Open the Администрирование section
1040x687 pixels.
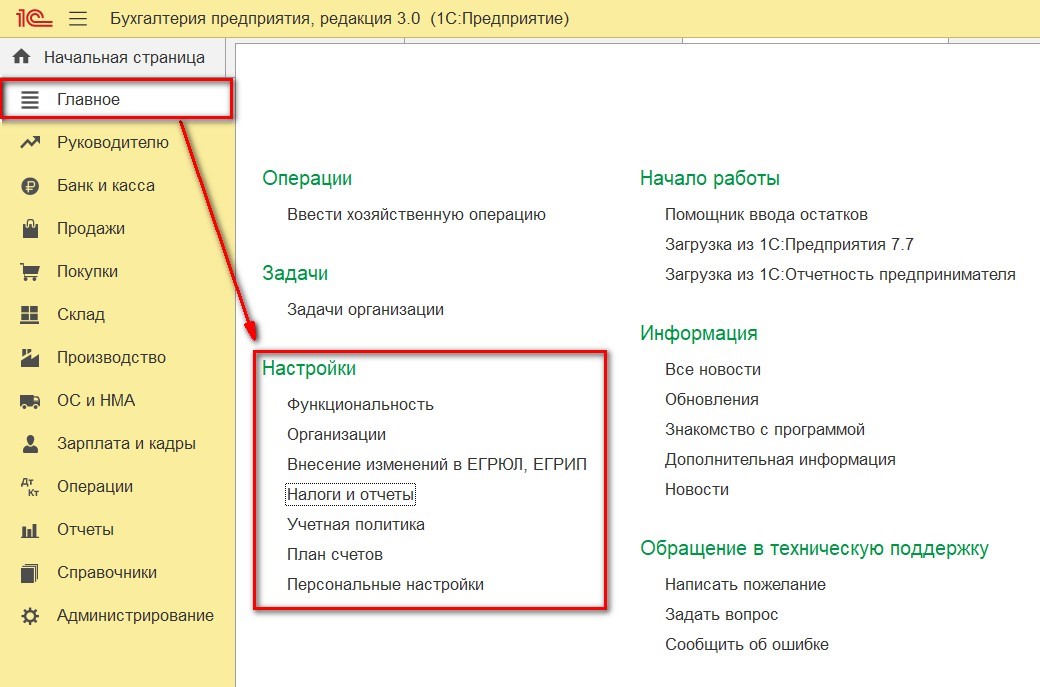point(117,616)
